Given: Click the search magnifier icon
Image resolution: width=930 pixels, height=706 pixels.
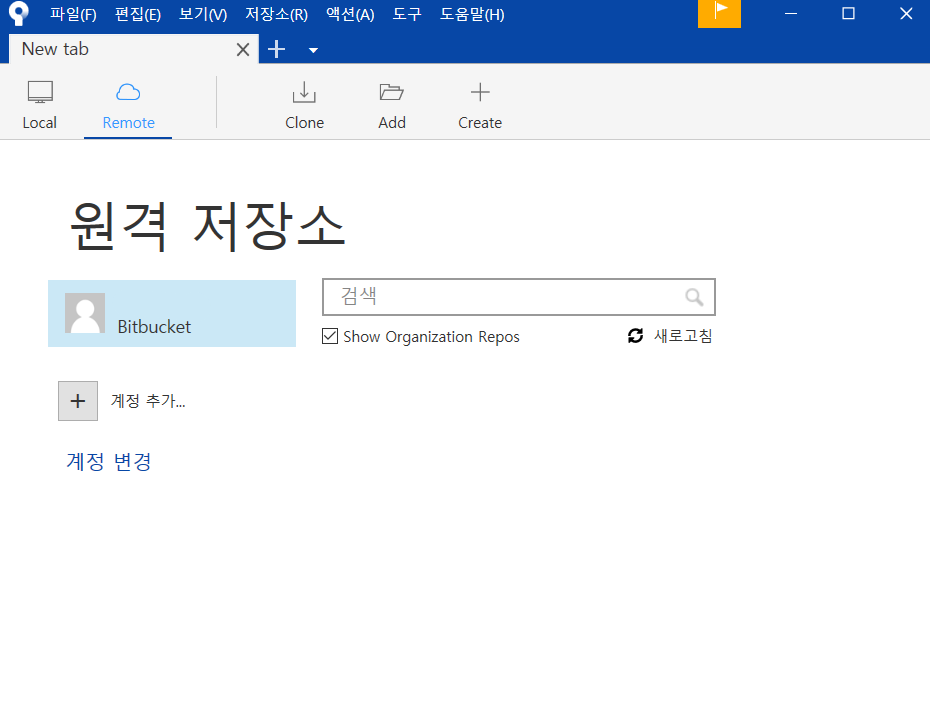Looking at the screenshot, I should 694,297.
